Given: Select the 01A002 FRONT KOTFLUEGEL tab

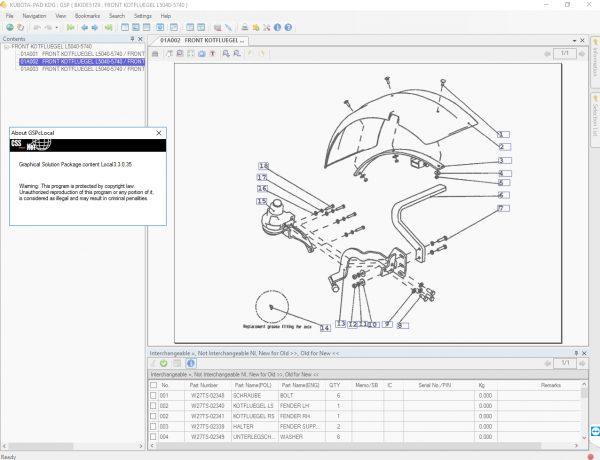Looking at the screenshot, I should [202, 40].
